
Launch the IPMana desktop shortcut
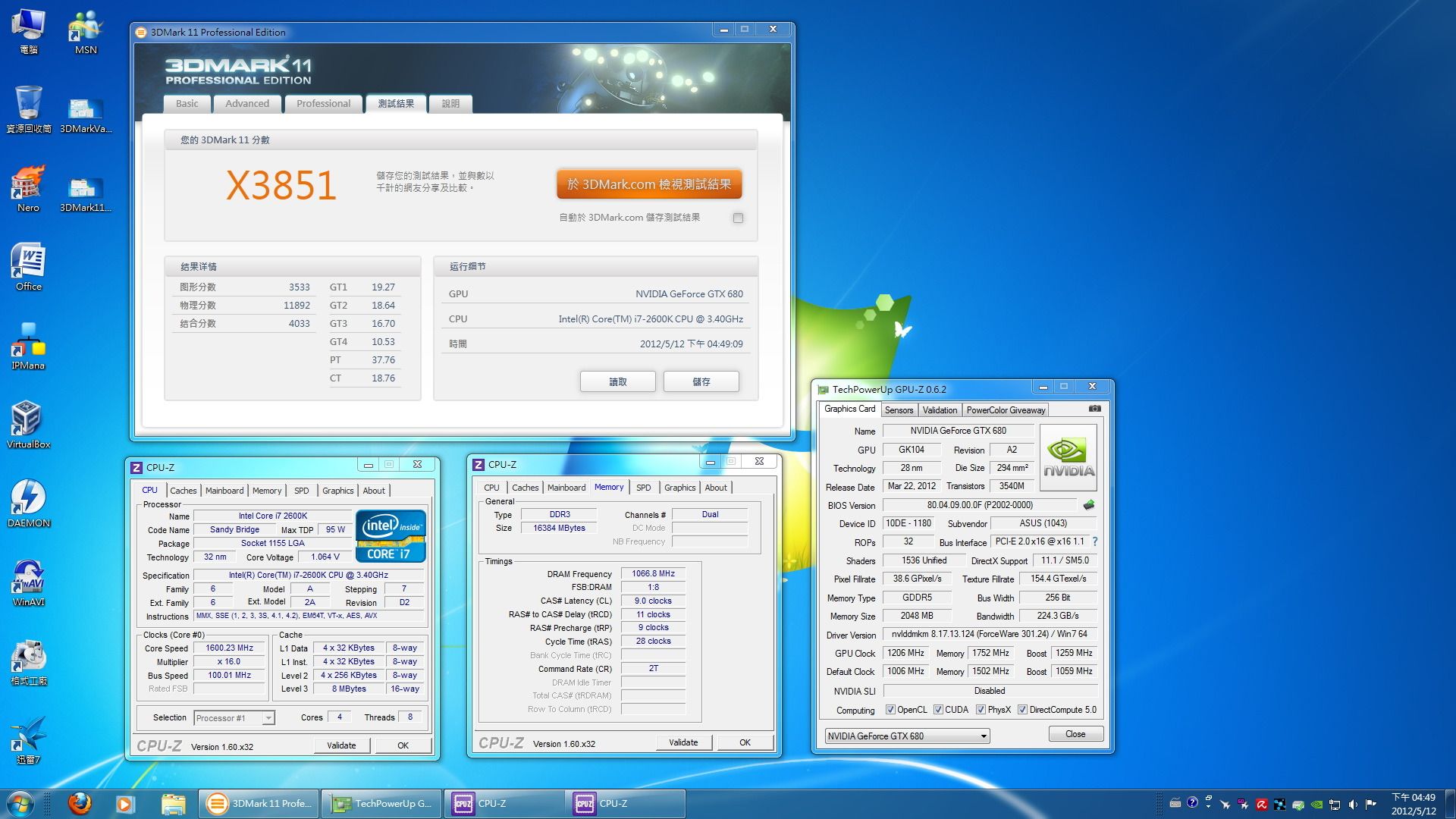coord(28,347)
